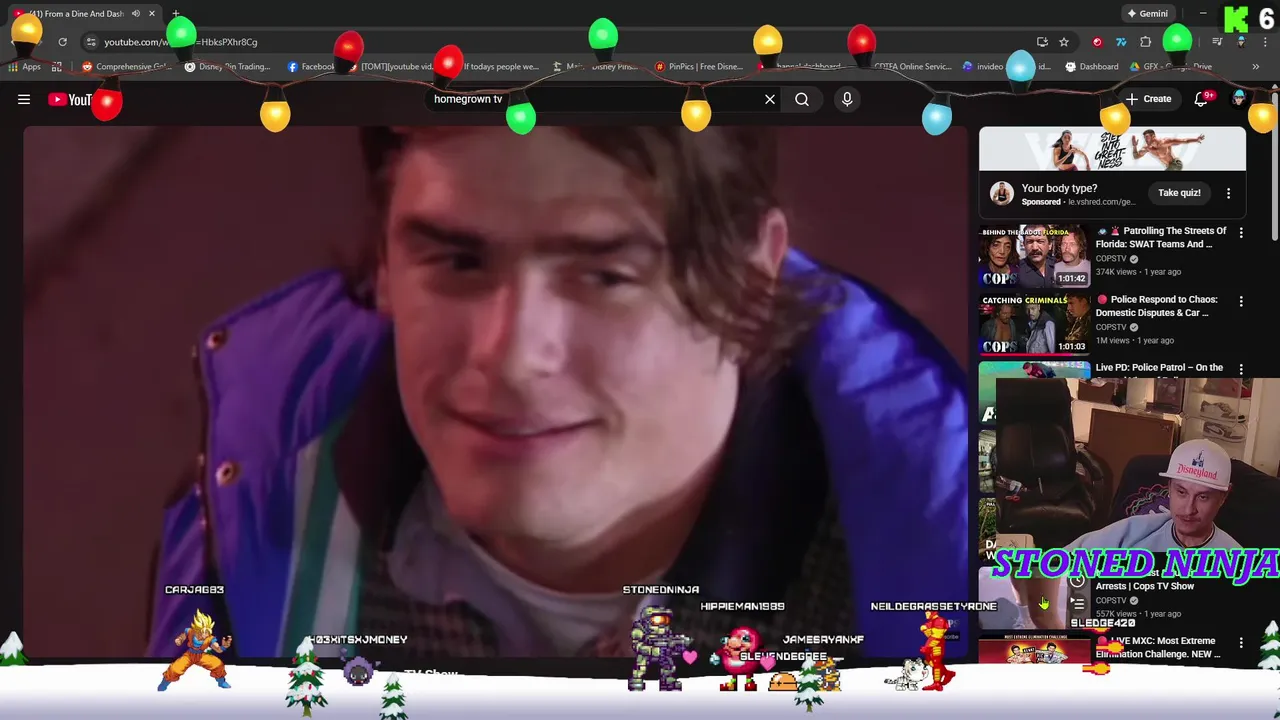Click COPSTV under 'Patrolling The Streets' video

[1110, 259]
